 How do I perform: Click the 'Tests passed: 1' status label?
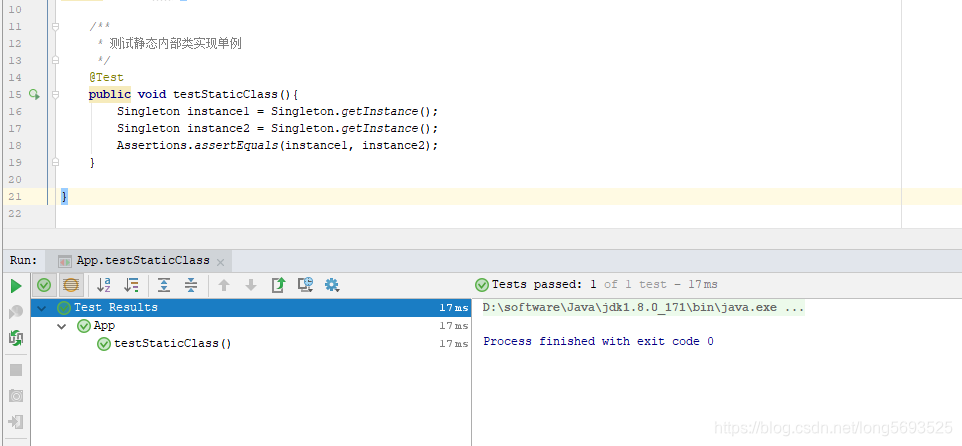pos(544,285)
